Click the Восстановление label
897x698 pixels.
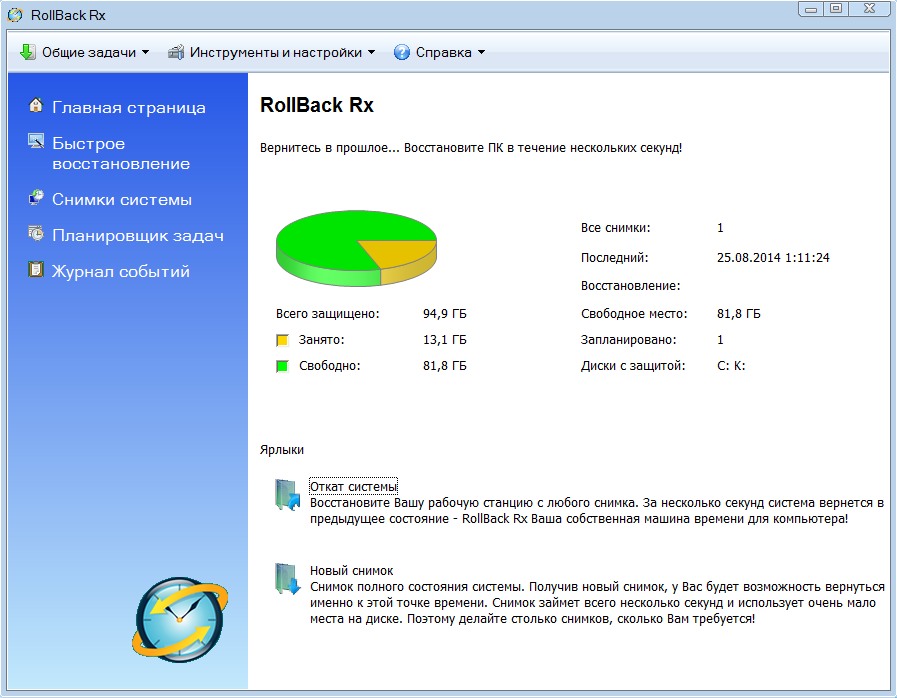630,285
